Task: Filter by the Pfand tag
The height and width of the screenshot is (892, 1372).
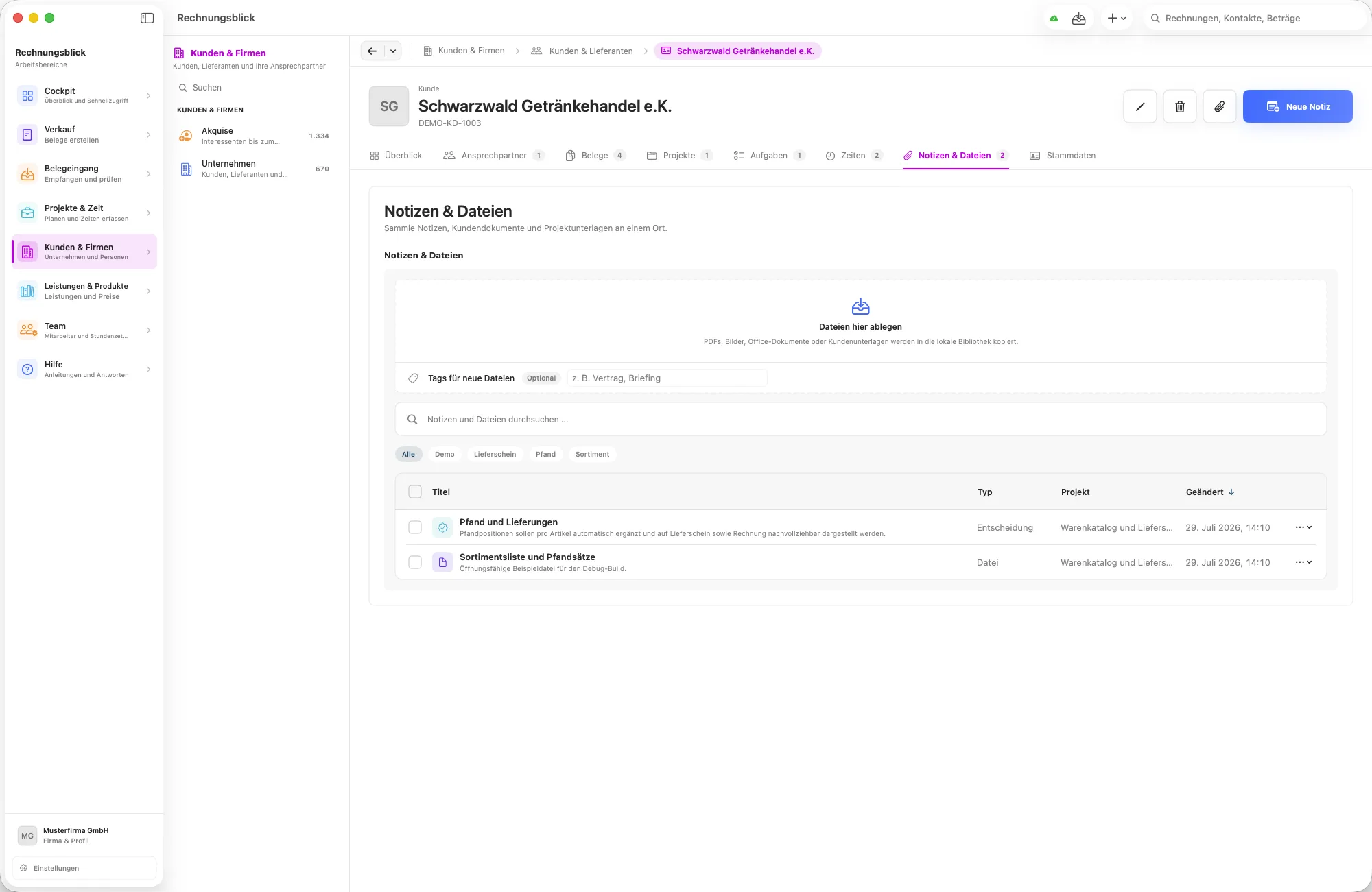Action: pyautogui.click(x=545, y=455)
